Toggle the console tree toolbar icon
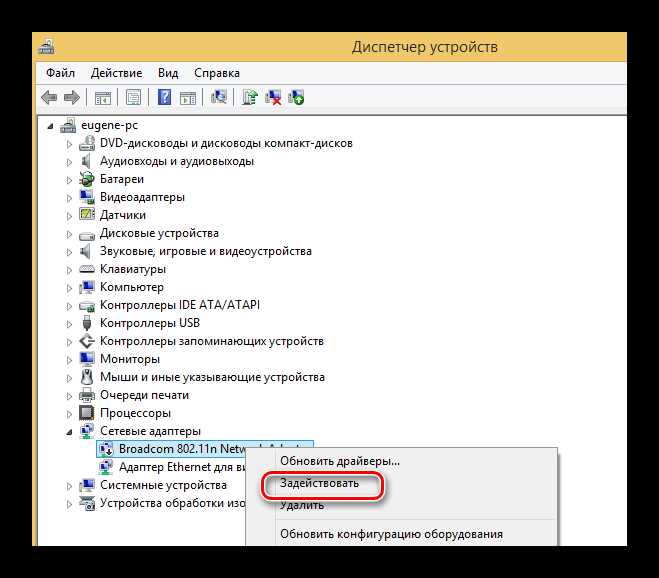The height and width of the screenshot is (578, 659). point(103,98)
